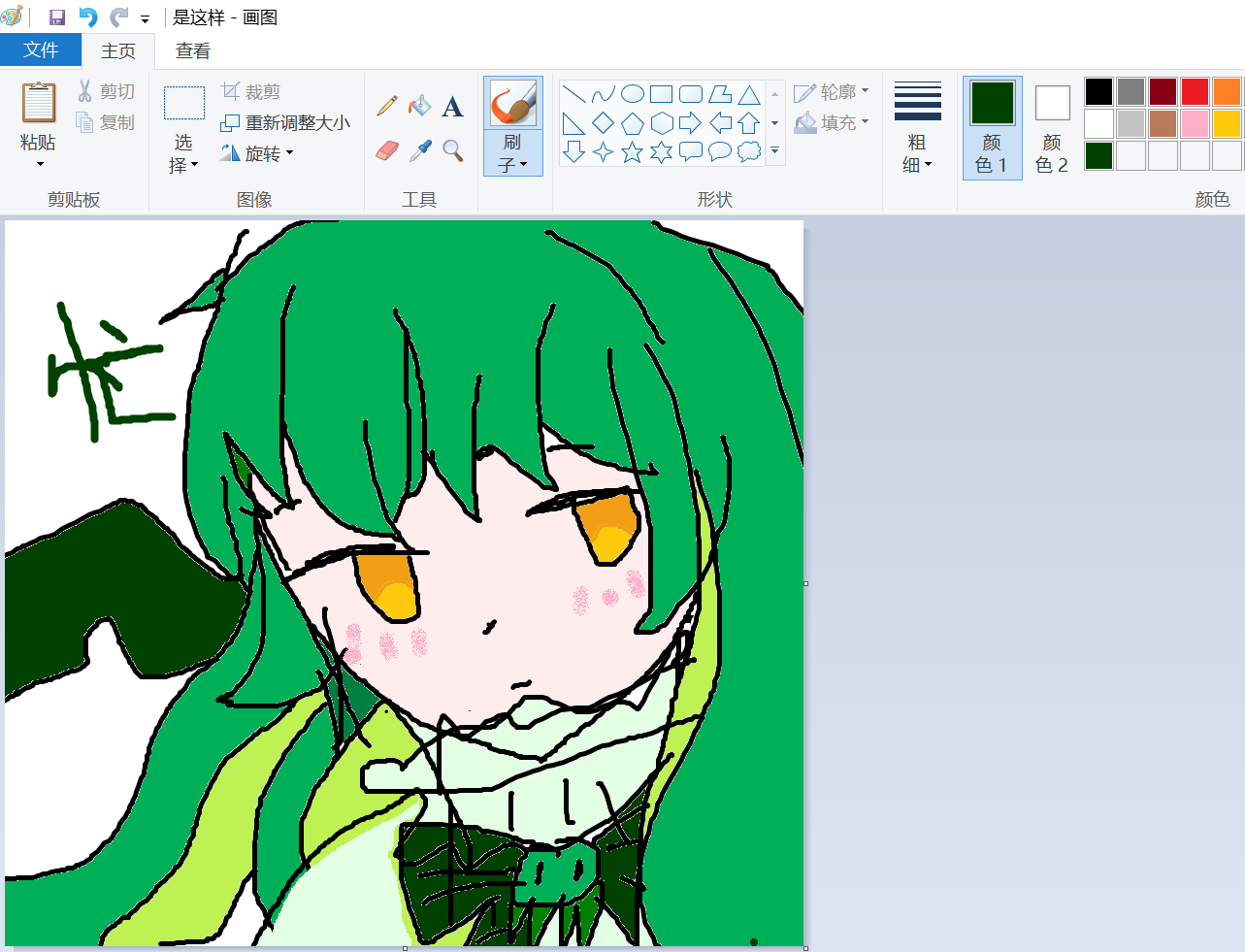This screenshot has height=952, width=1245.
Task: Select the Fill with color bucket tool
Action: click(x=419, y=106)
